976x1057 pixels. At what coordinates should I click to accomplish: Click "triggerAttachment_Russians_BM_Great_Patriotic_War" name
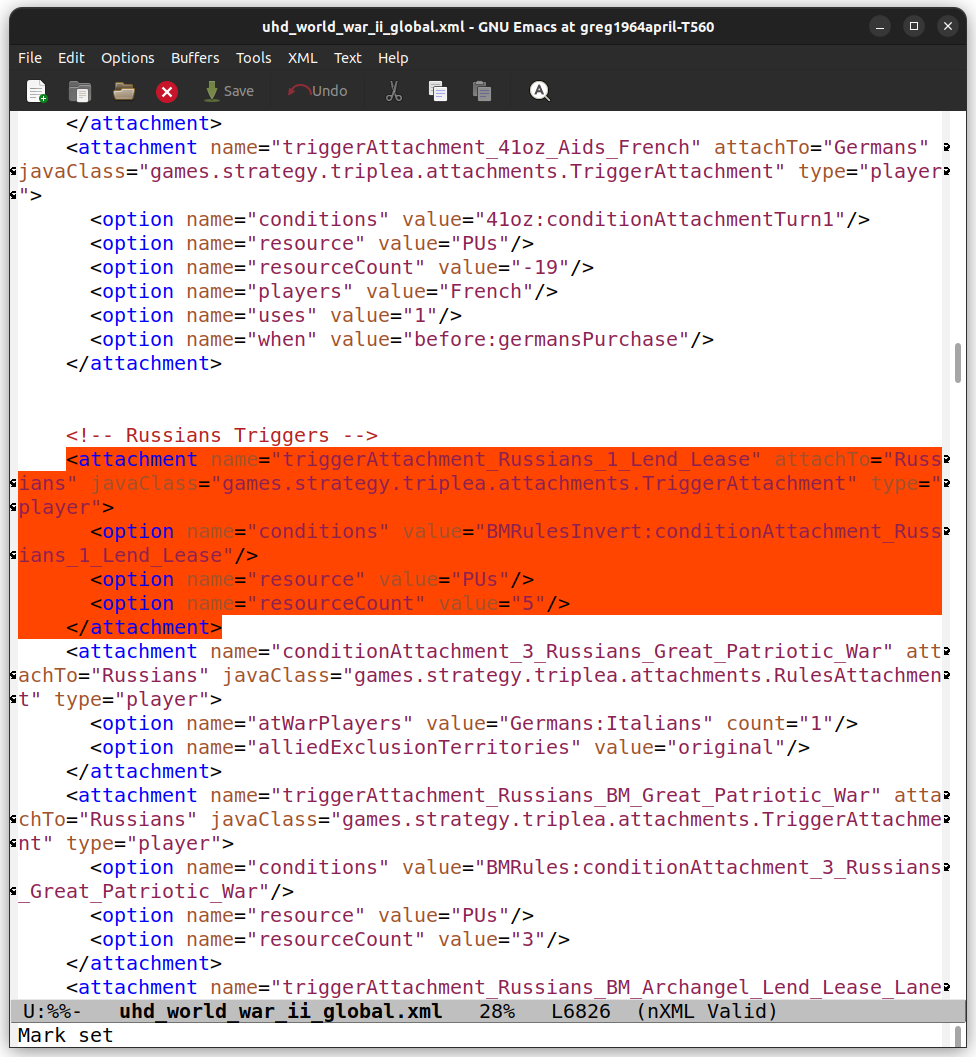576,796
